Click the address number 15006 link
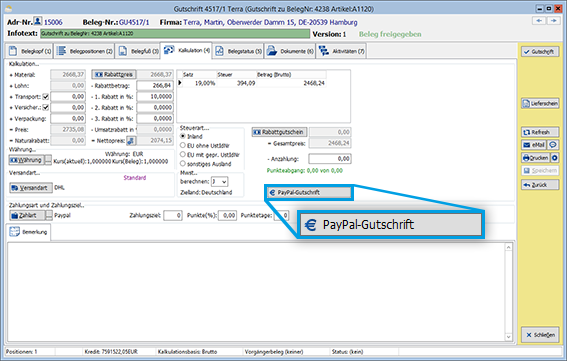The height and width of the screenshot is (361, 567). point(53,22)
